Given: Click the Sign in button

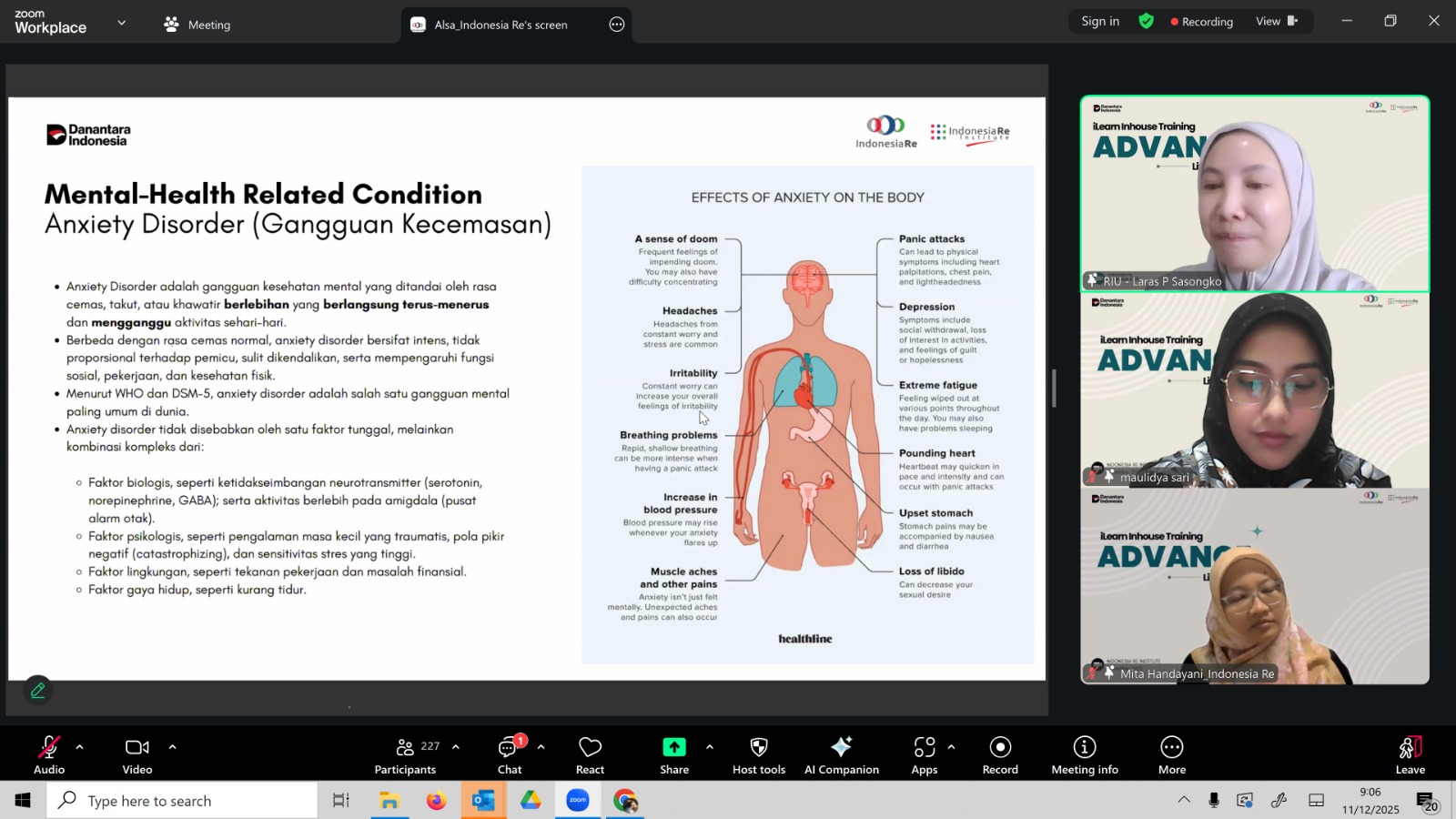Looking at the screenshot, I should (1100, 21).
